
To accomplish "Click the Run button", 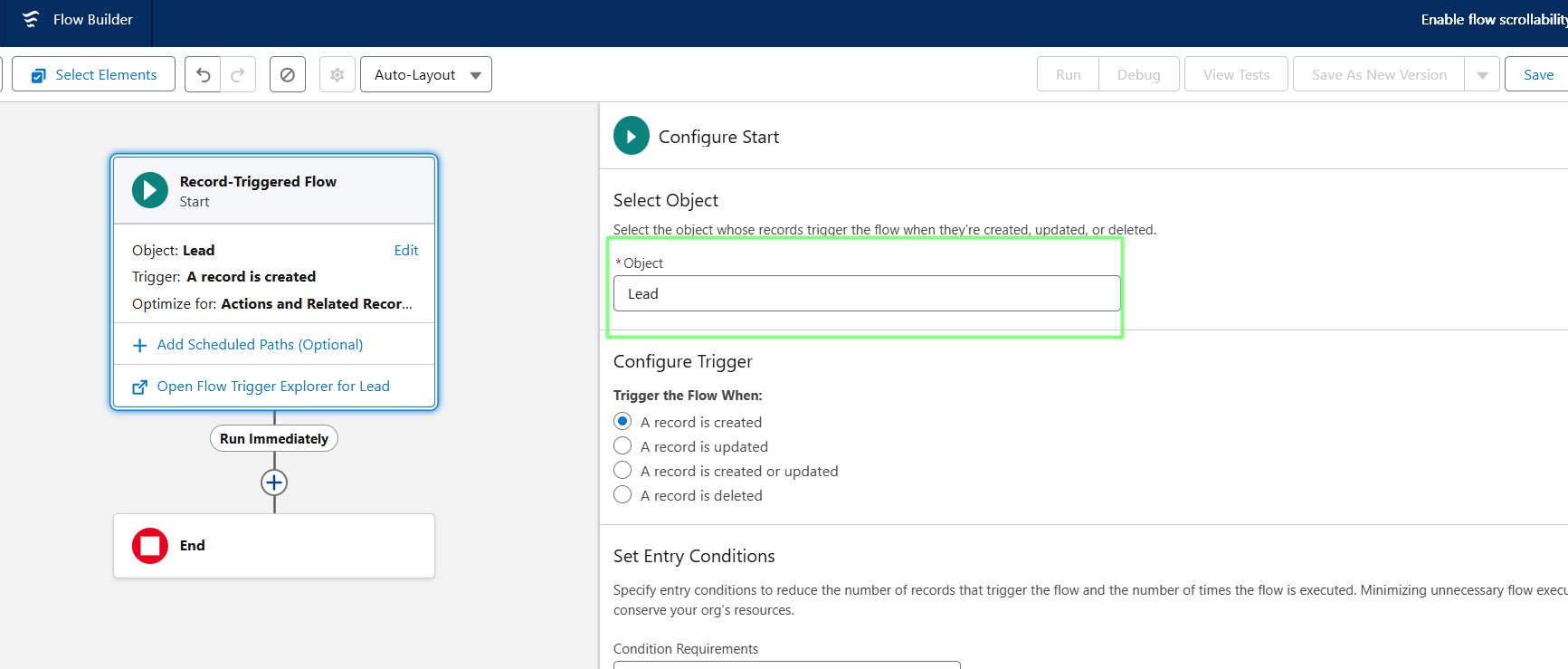I will coord(1069,74).
